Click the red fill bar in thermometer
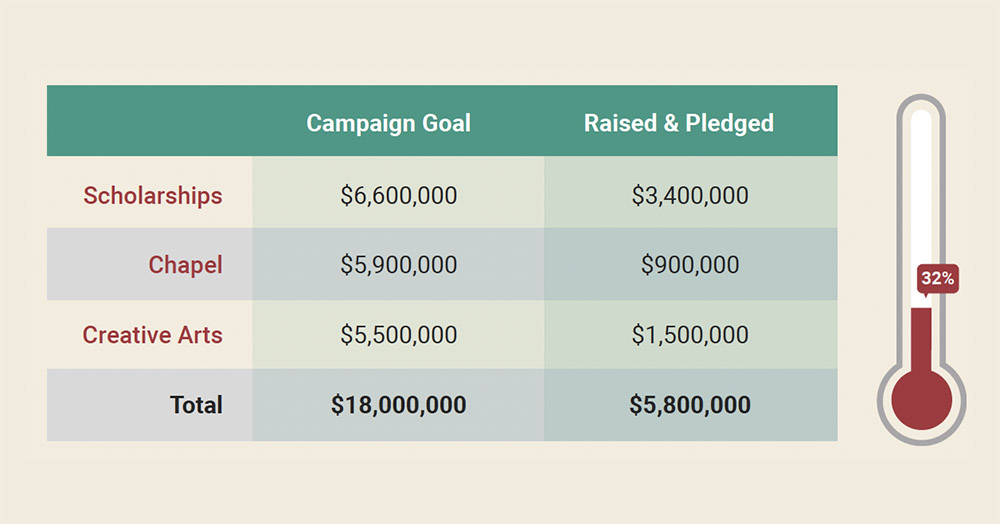This screenshot has height=524, width=1000. coord(922,341)
